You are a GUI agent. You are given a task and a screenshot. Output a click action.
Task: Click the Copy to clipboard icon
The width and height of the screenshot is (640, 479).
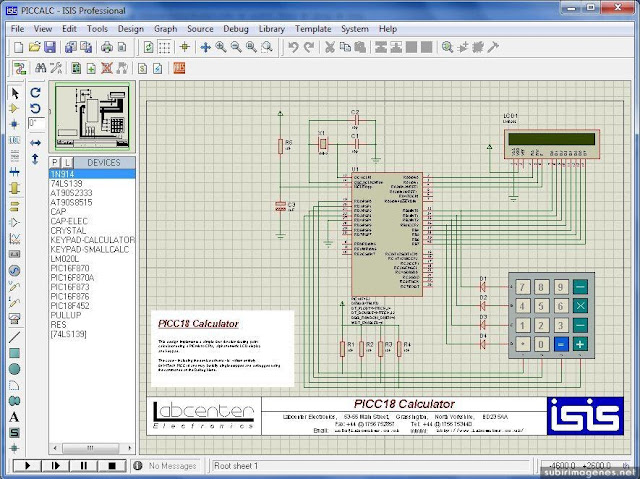click(x=345, y=47)
